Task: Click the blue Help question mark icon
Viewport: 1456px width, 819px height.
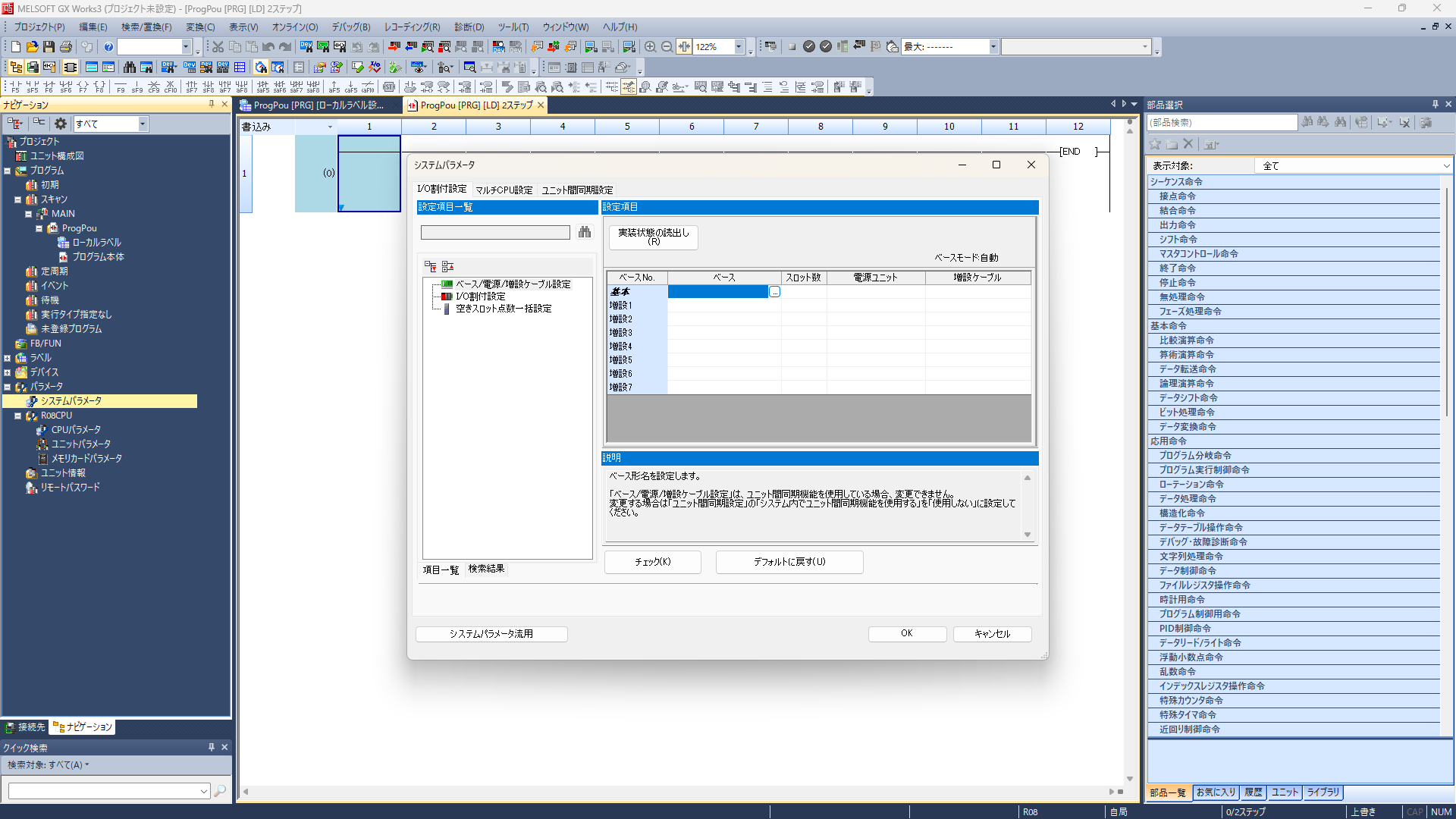Action: (x=108, y=47)
